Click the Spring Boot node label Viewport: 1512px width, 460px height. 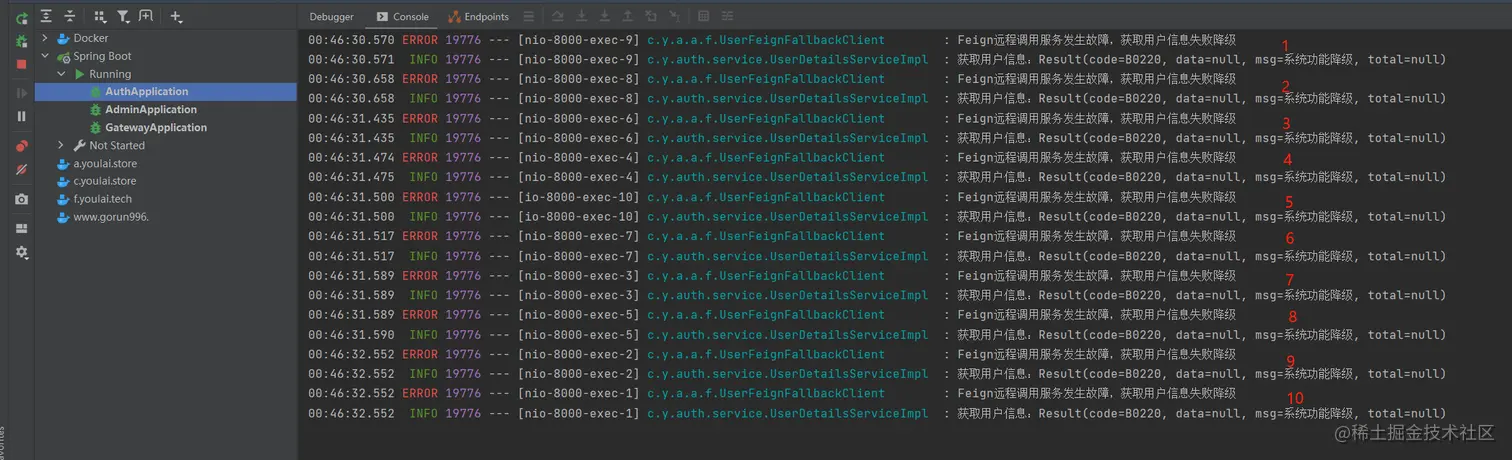(102, 56)
